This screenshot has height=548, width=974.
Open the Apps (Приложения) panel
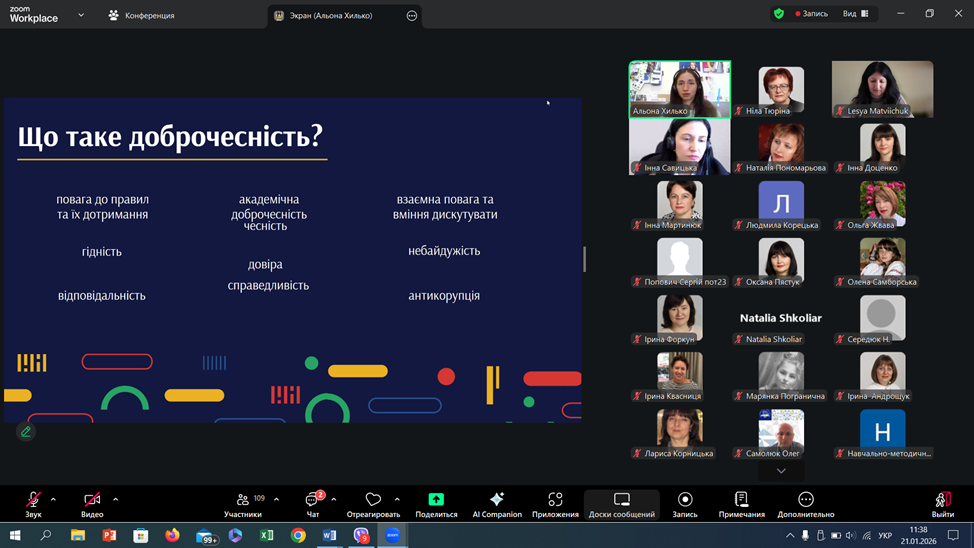(555, 500)
